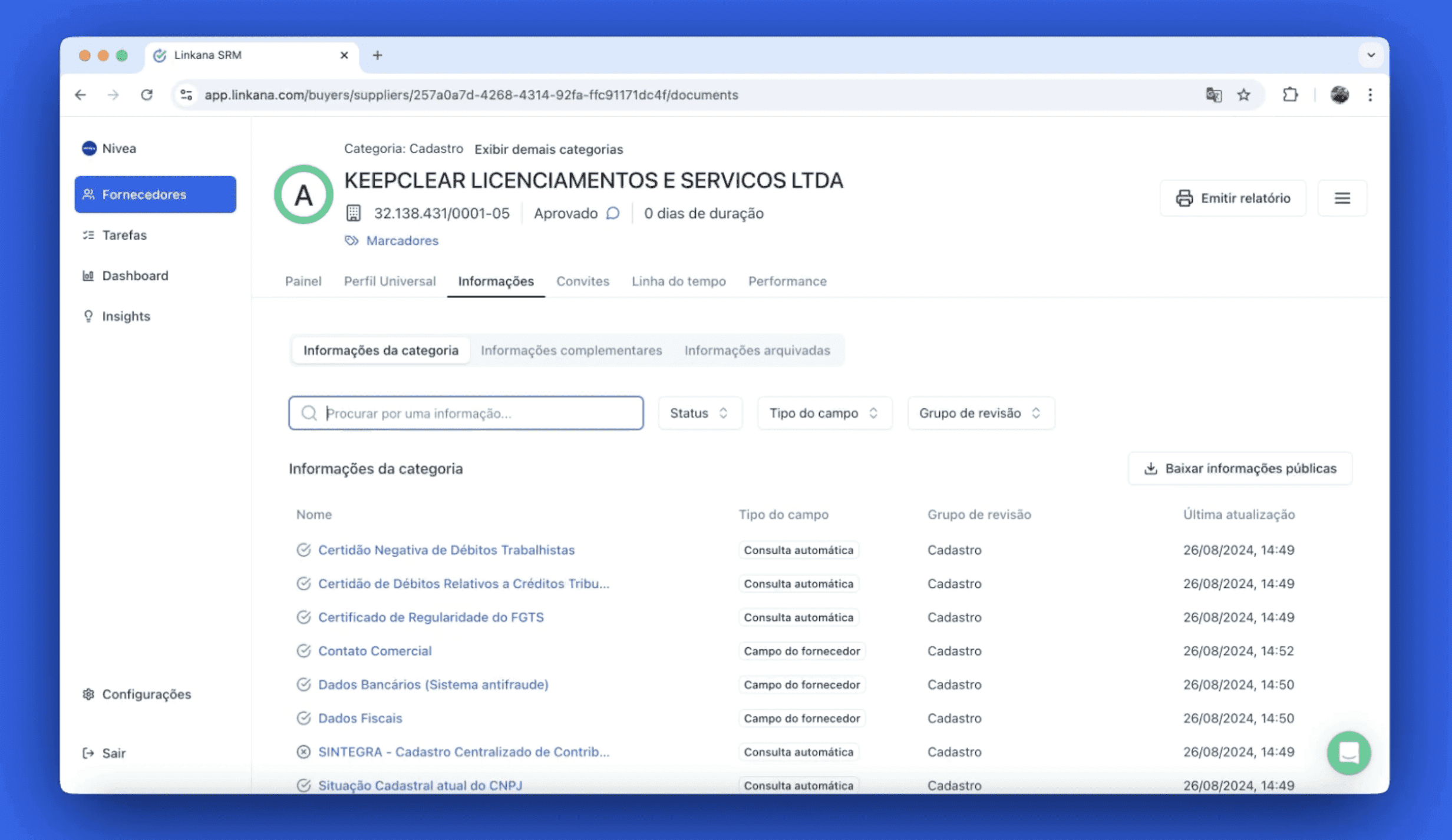The width and height of the screenshot is (1452, 840).
Task: Open the Chrome three-dot menu
Action: pos(1370,95)
